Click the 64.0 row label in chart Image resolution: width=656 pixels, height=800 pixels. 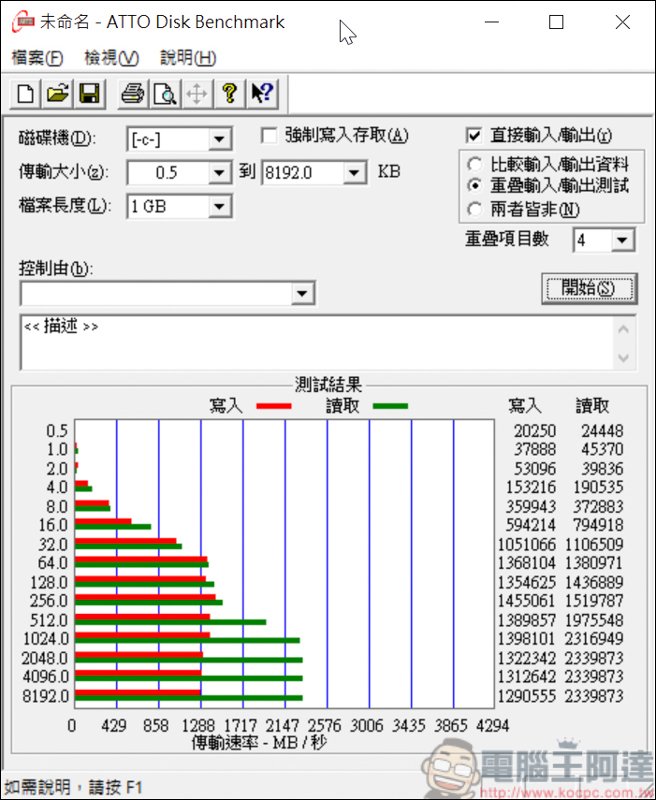[x=53, y=563]
